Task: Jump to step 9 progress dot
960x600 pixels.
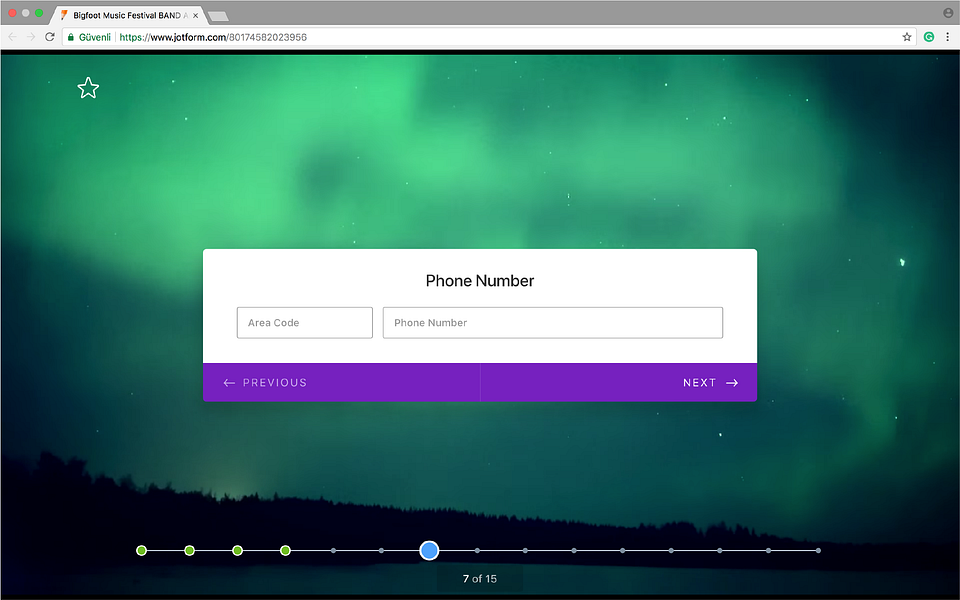Action: (x=525, y=550)
